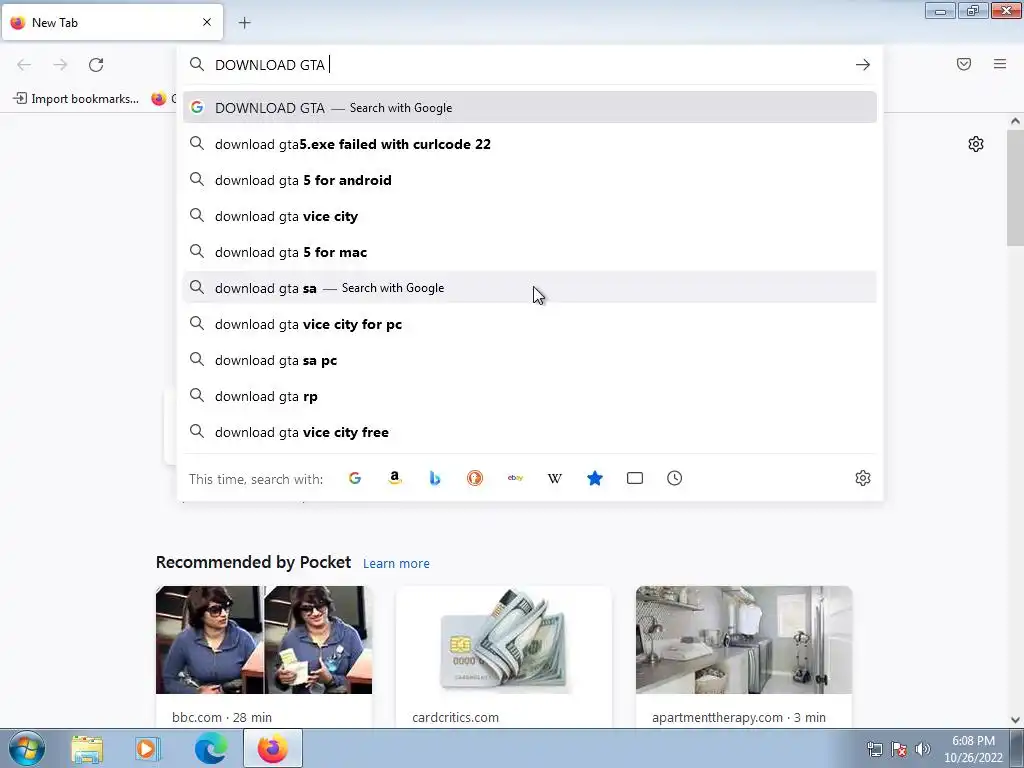Pick suggestion 'download gta5.exe failed with curlcode 22'
The width and height of the screenshot is (1024, 768).
point(530,144)
